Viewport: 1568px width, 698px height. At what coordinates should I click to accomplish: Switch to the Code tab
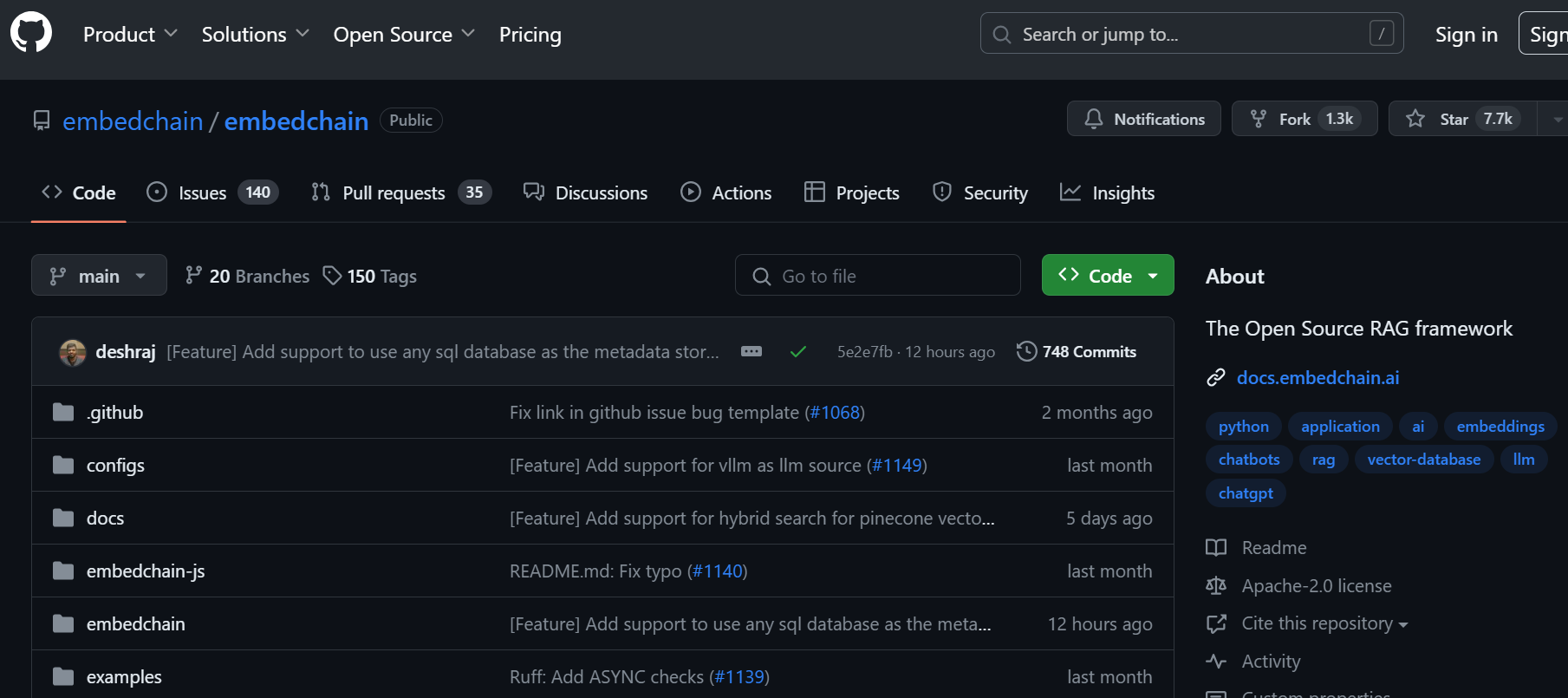(79, 192)
